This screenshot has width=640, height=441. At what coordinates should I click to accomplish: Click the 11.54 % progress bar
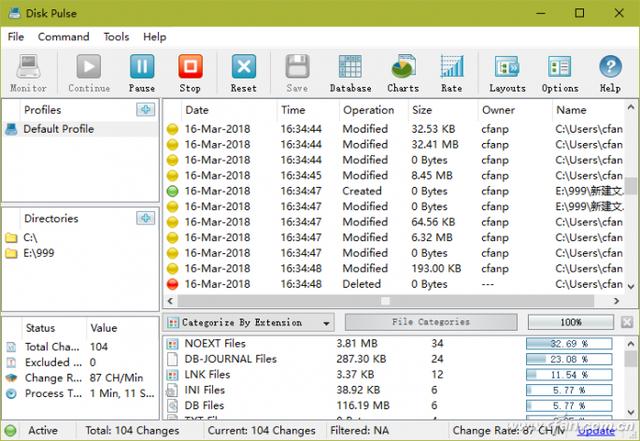click(x=569, y=375)
